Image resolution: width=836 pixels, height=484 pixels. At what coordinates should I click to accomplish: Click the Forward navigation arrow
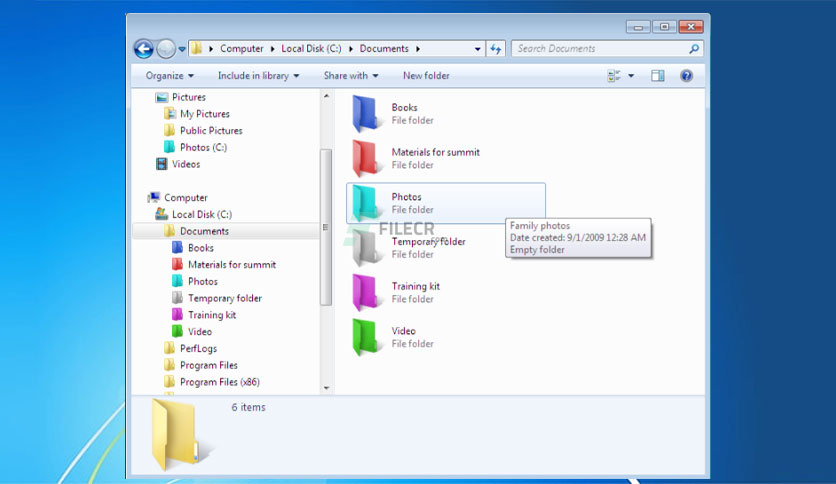pyautogui.click(x=166, y=49)
